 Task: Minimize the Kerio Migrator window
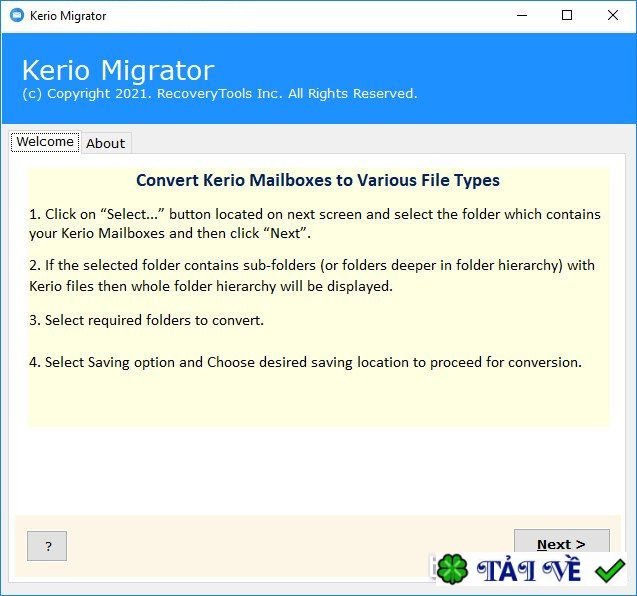pyautogui.click(x=522, y=15)
